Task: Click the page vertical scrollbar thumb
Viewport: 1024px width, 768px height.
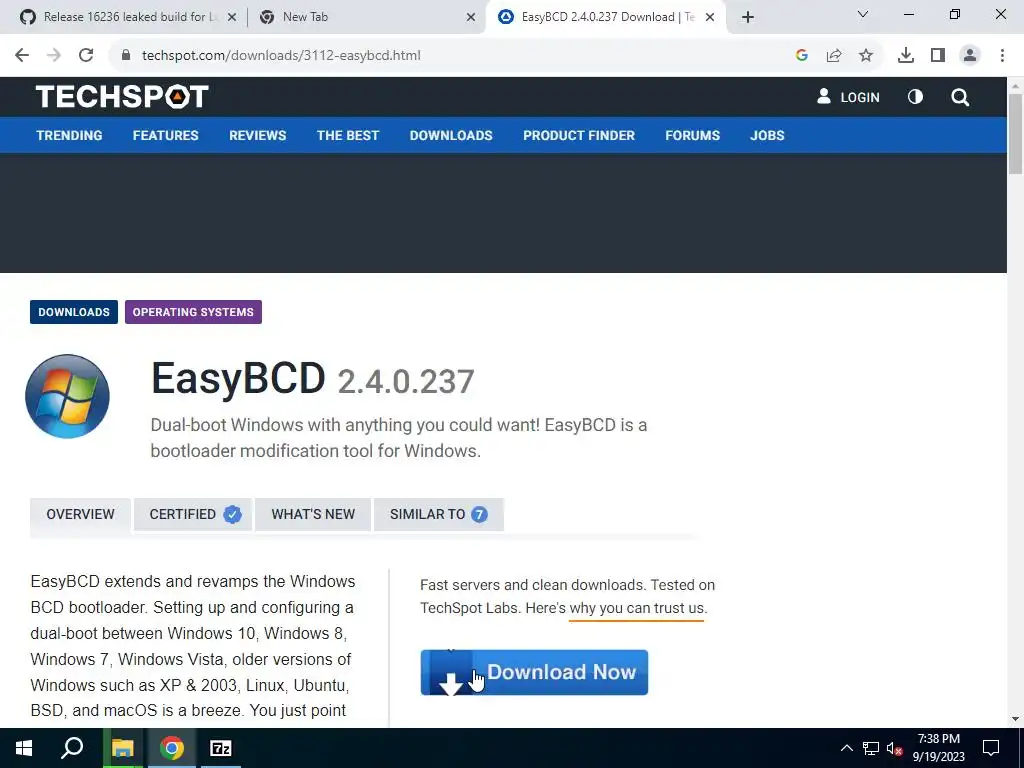Action: 1015,134
